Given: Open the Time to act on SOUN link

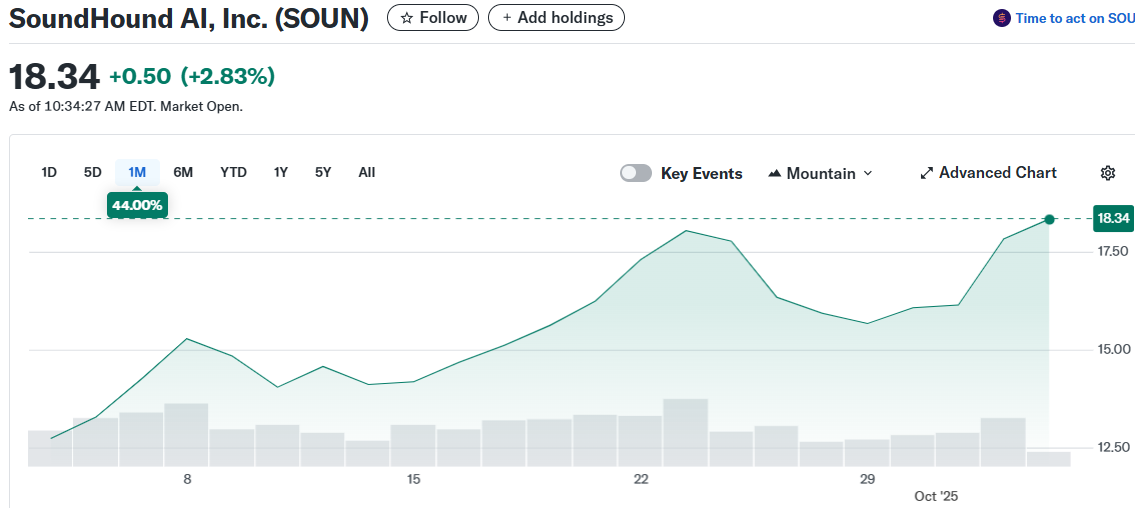Looking at the screenshot, I should pos(1074,18).
